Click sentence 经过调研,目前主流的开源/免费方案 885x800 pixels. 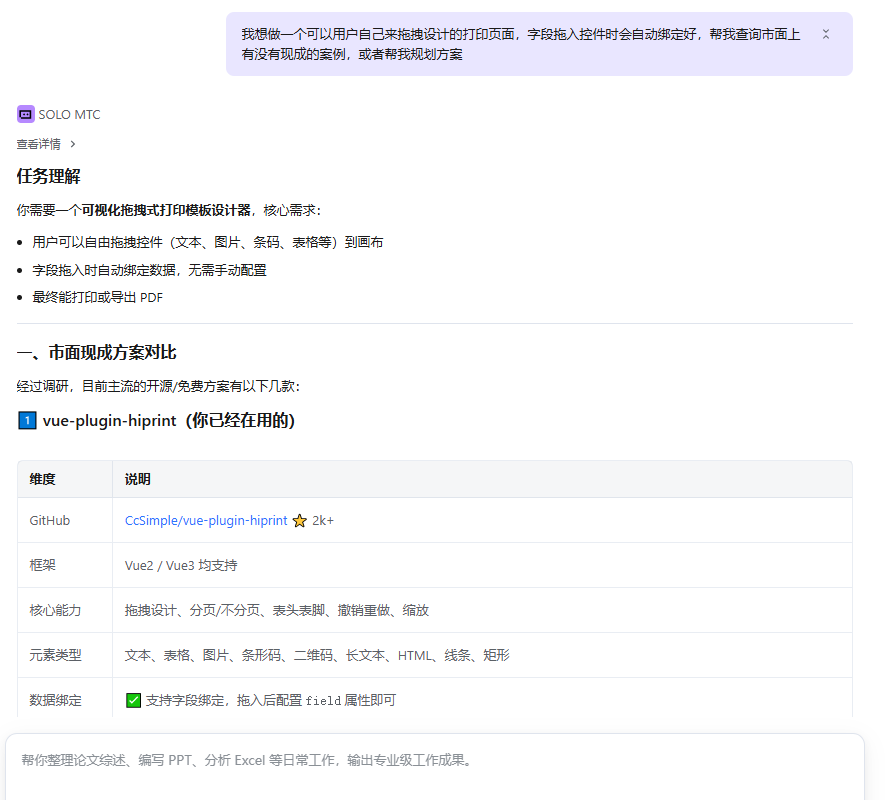[158, 386]
